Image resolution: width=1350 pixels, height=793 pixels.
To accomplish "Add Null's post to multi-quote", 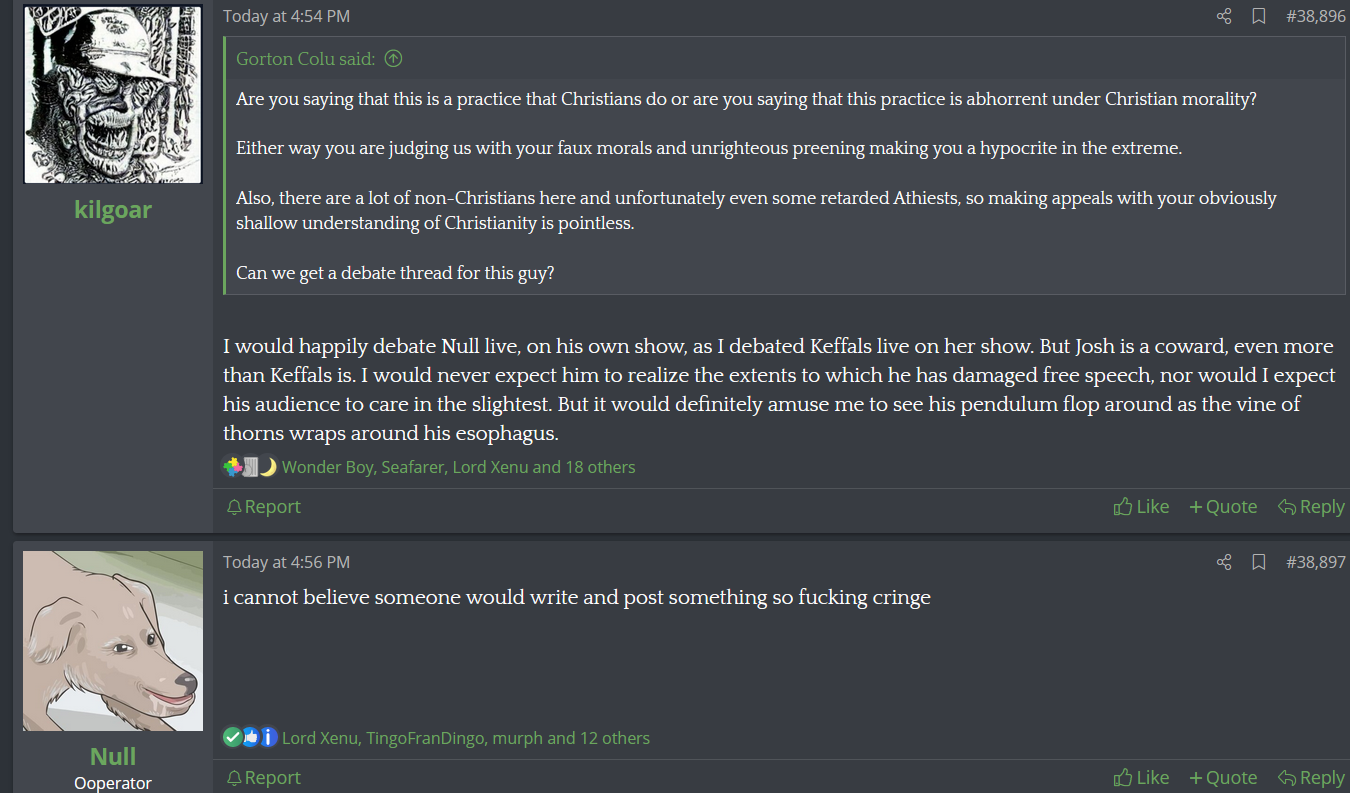I will (1223, 778).
